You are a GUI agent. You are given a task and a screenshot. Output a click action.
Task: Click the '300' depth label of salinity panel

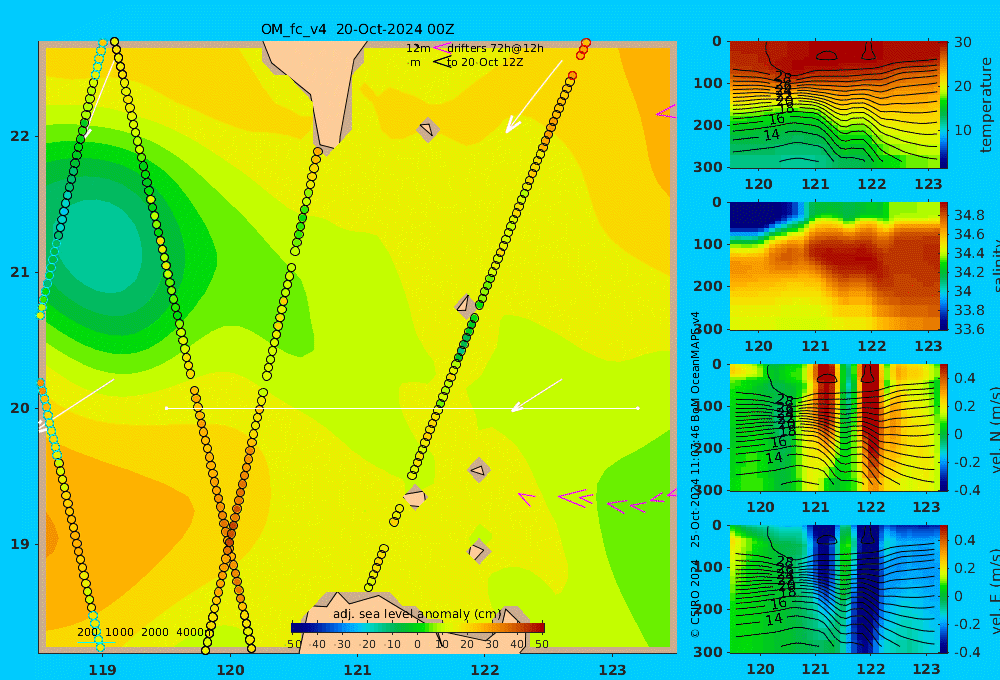coord(709,329)
